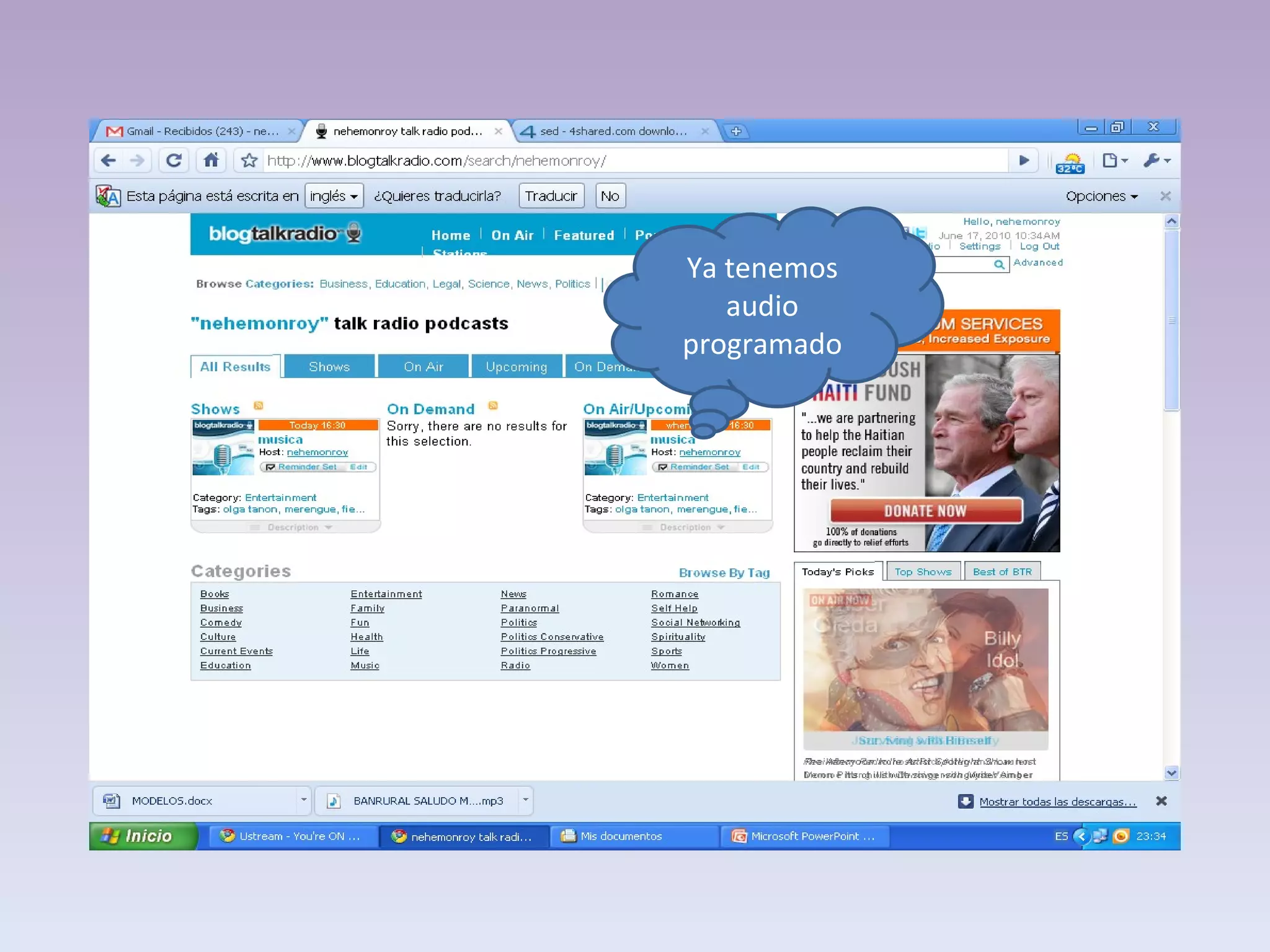Toggle Reminder Set in On Air card
This screenshot has width=1270, height=952.
662,467
